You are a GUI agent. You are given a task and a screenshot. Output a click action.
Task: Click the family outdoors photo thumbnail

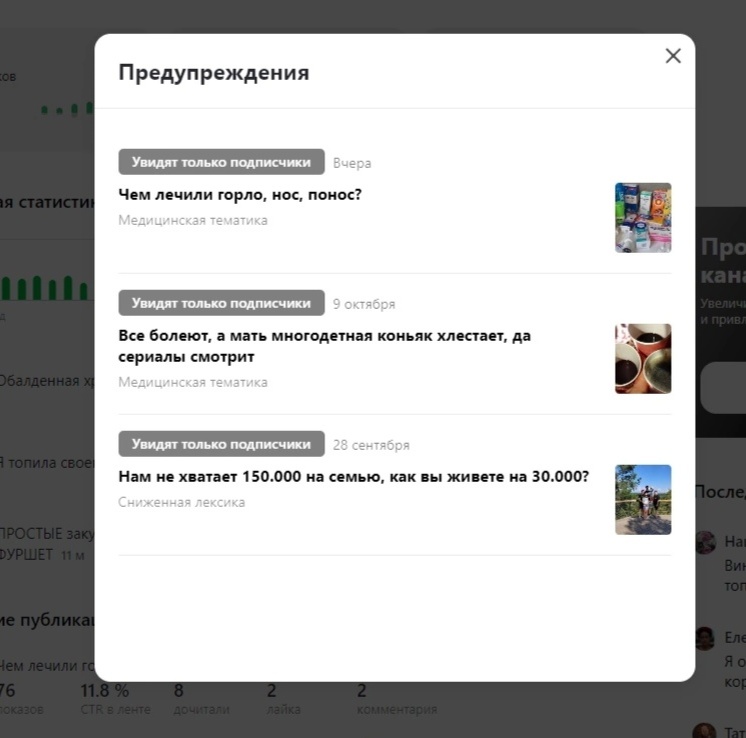click(643, 500)
